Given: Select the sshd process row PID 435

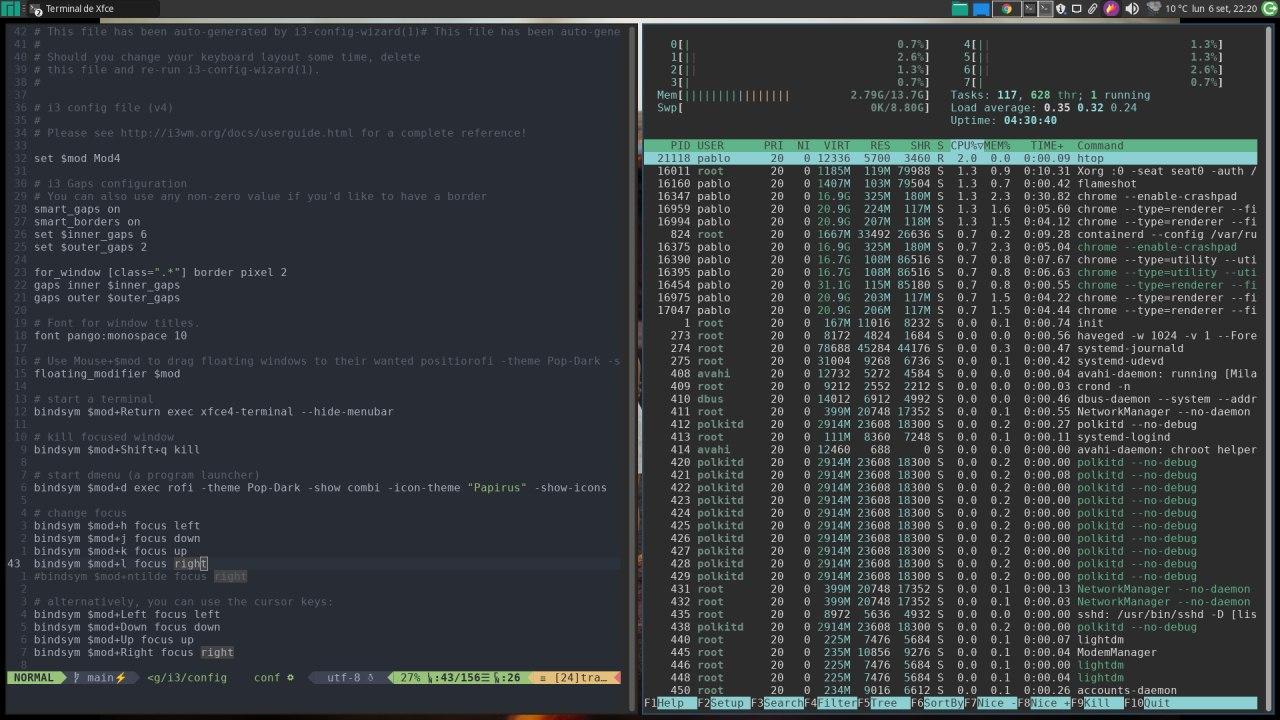Looking at the screenshot, I should coord(950,614).
